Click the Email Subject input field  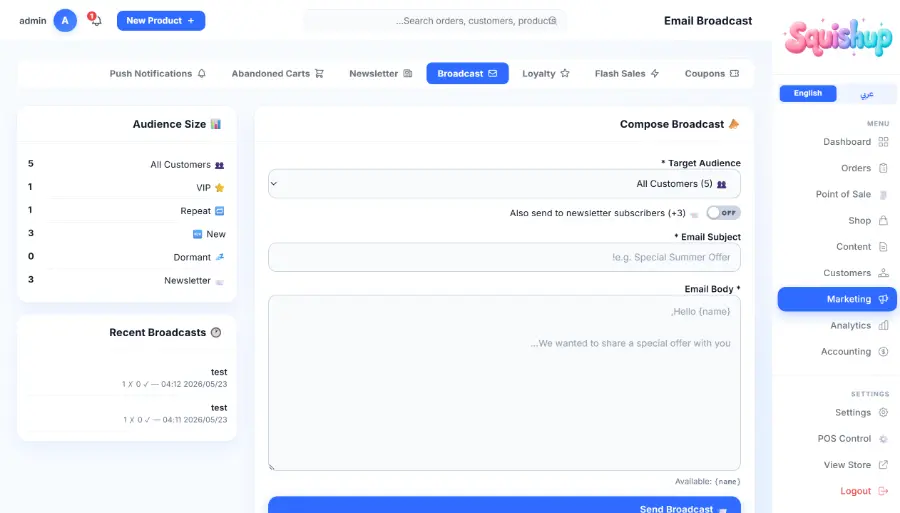click(x=504, y=257)
